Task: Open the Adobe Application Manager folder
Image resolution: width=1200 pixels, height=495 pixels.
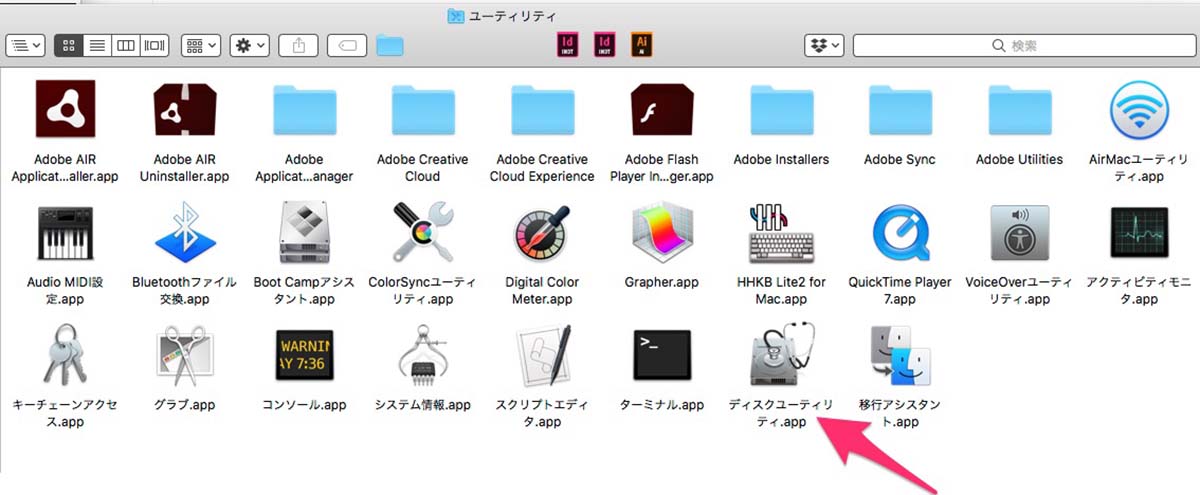Action: 304,112
